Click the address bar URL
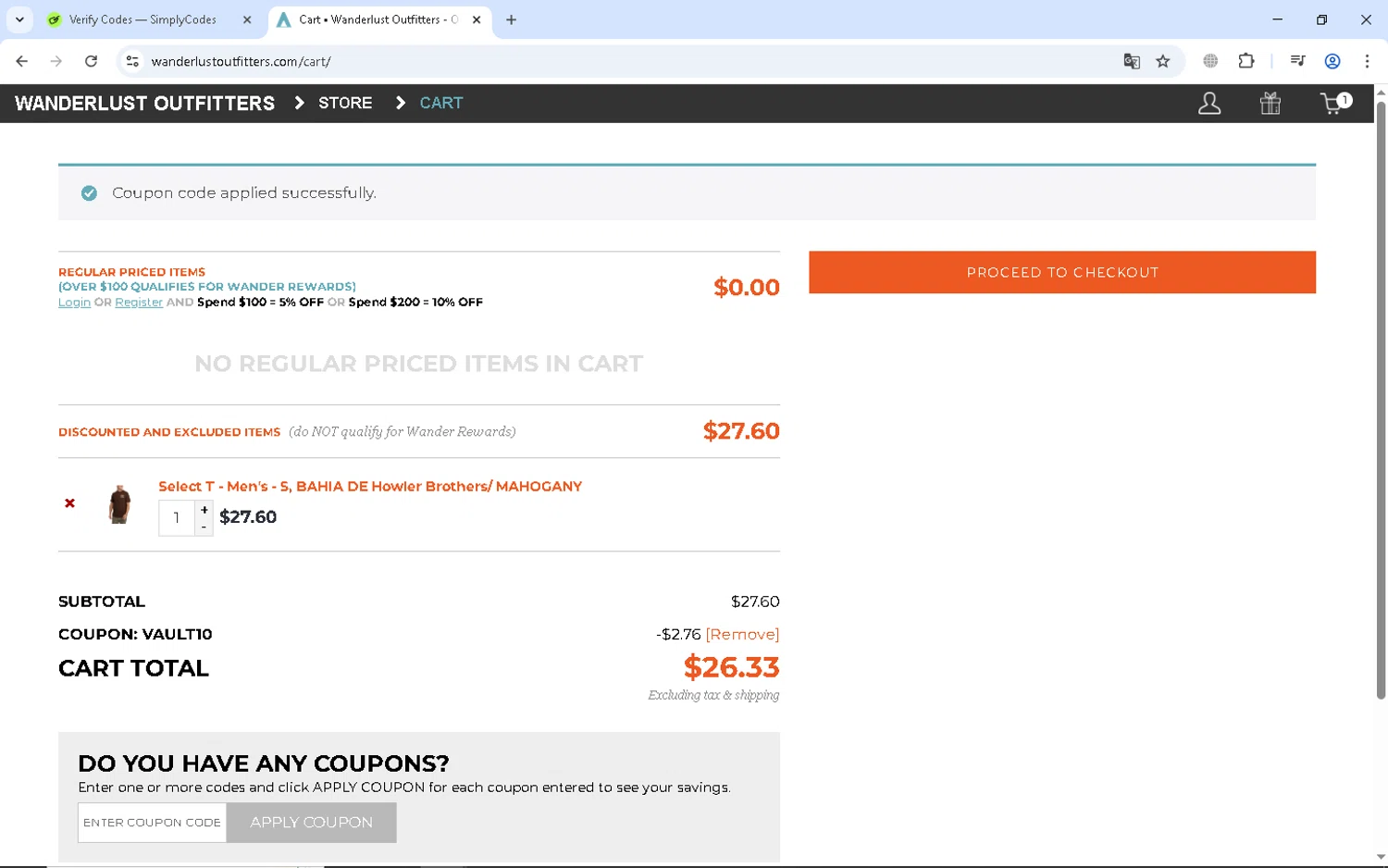Image resolution: width=1388 pixels, height=868 pixels. (241, 61)
